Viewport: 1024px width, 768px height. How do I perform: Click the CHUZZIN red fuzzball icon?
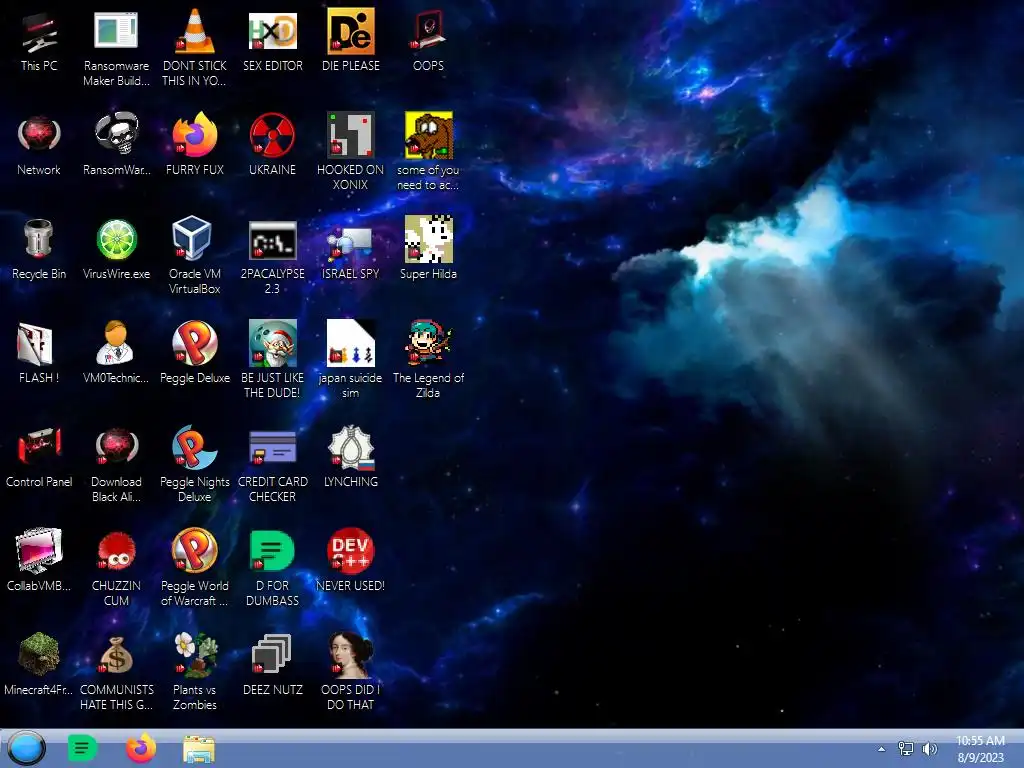pos(116,551)
